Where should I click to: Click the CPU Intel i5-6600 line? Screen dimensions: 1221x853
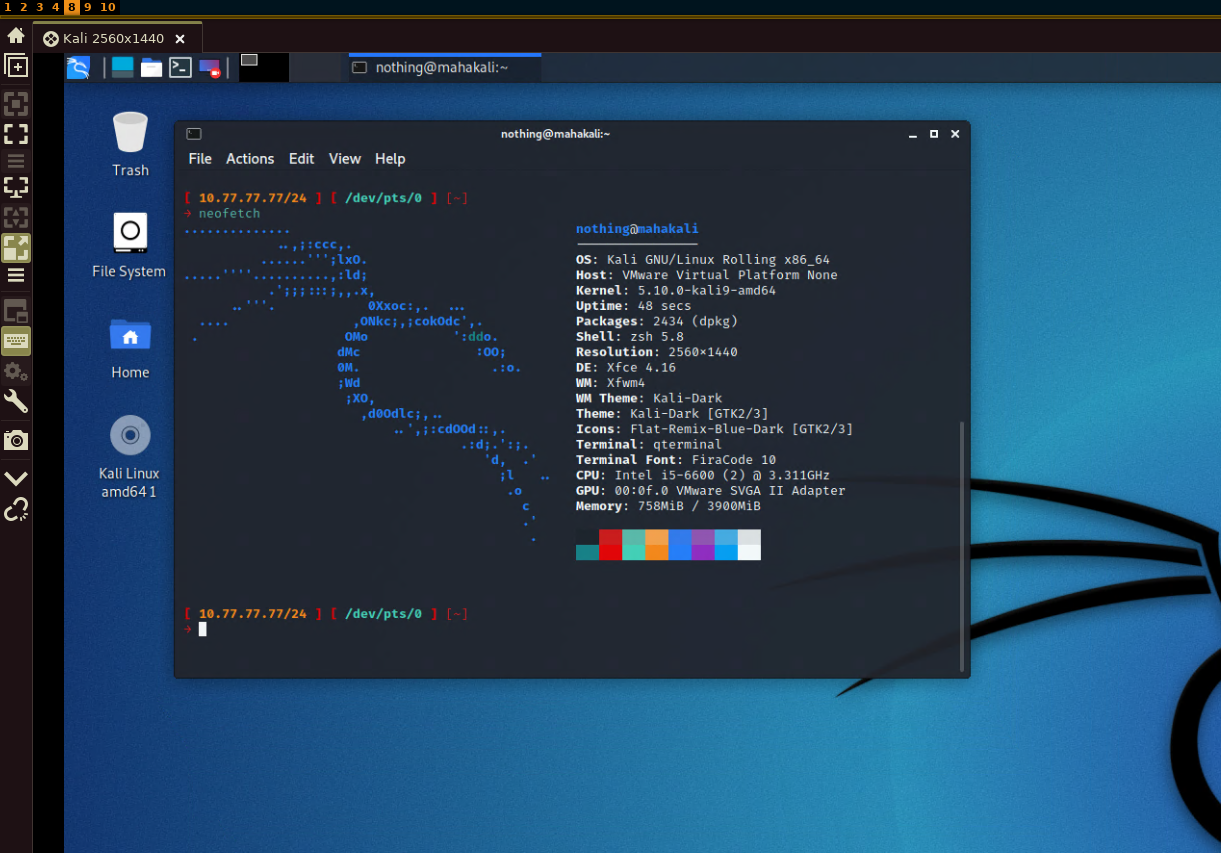[x=703, y=475]
